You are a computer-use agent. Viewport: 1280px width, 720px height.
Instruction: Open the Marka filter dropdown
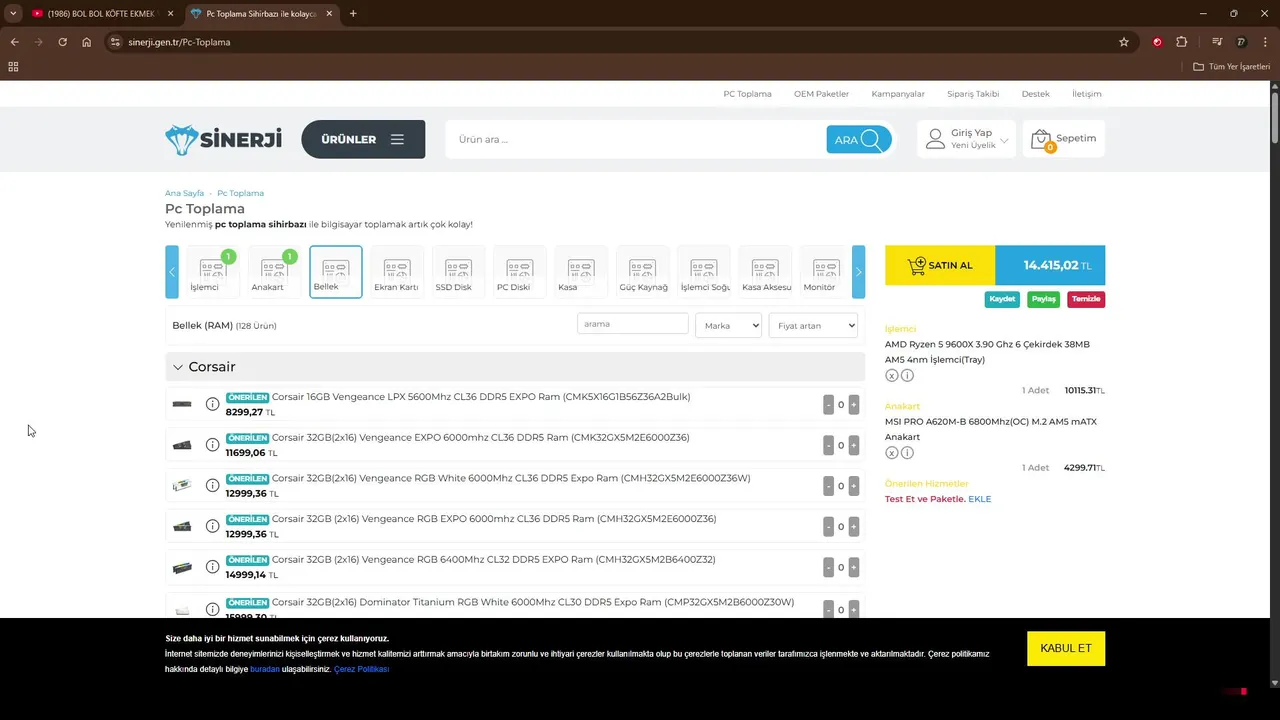[728, 325]
